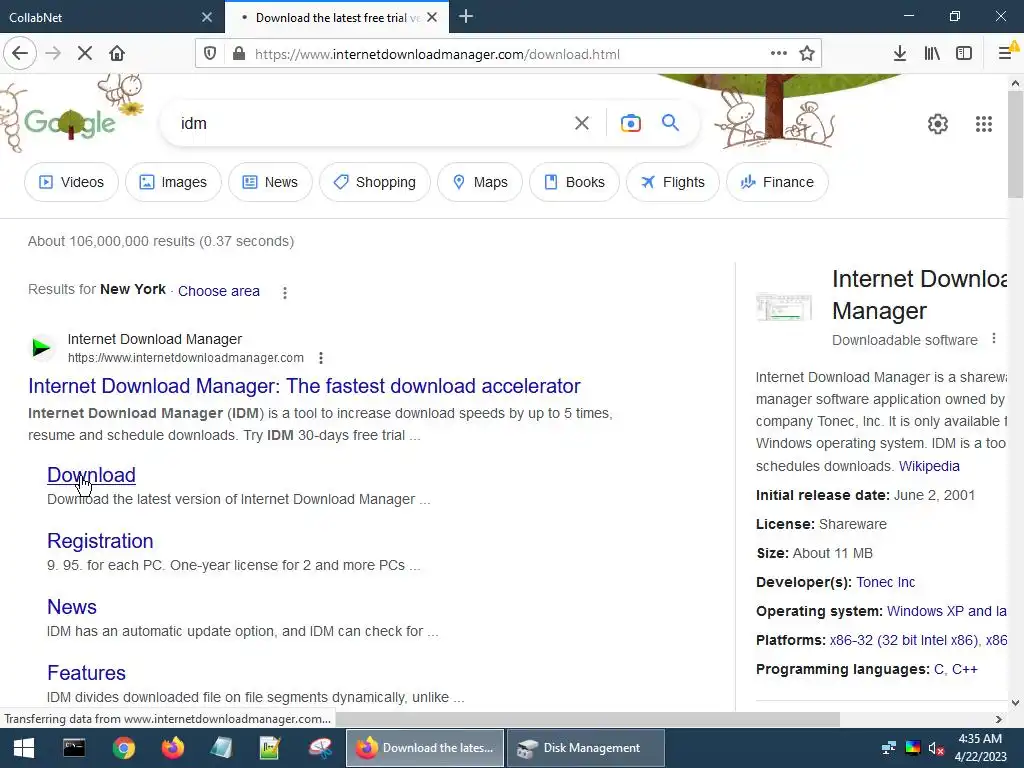Stop loading the page
1024x768 pixels.
pos(85,53)
